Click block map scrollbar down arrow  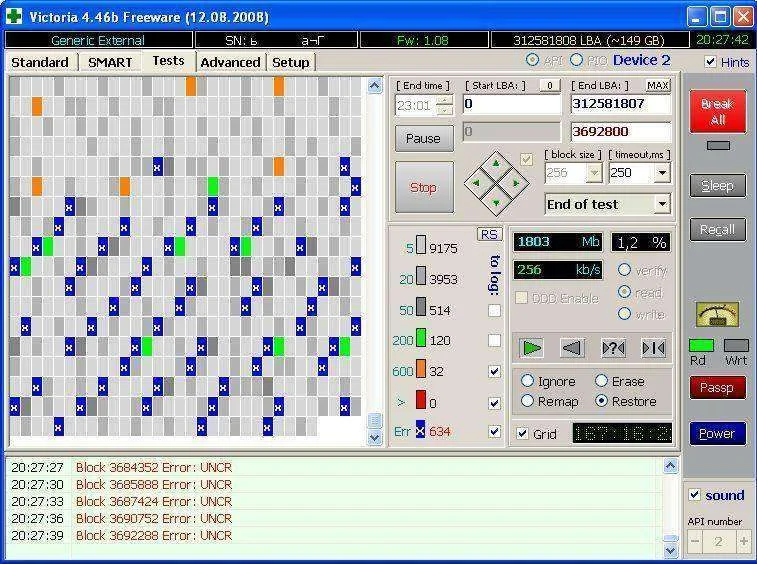point(375,437)
